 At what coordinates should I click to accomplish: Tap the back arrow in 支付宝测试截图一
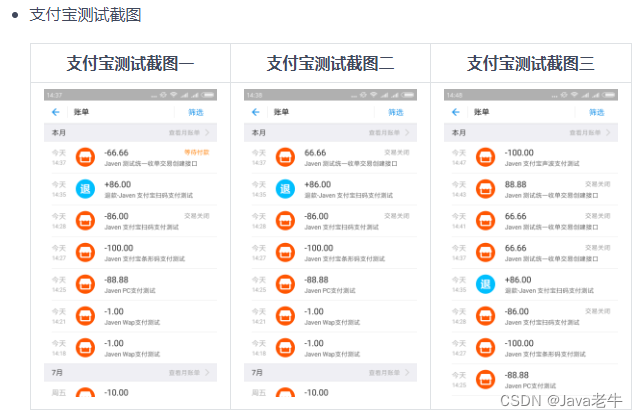pos(56,112)
